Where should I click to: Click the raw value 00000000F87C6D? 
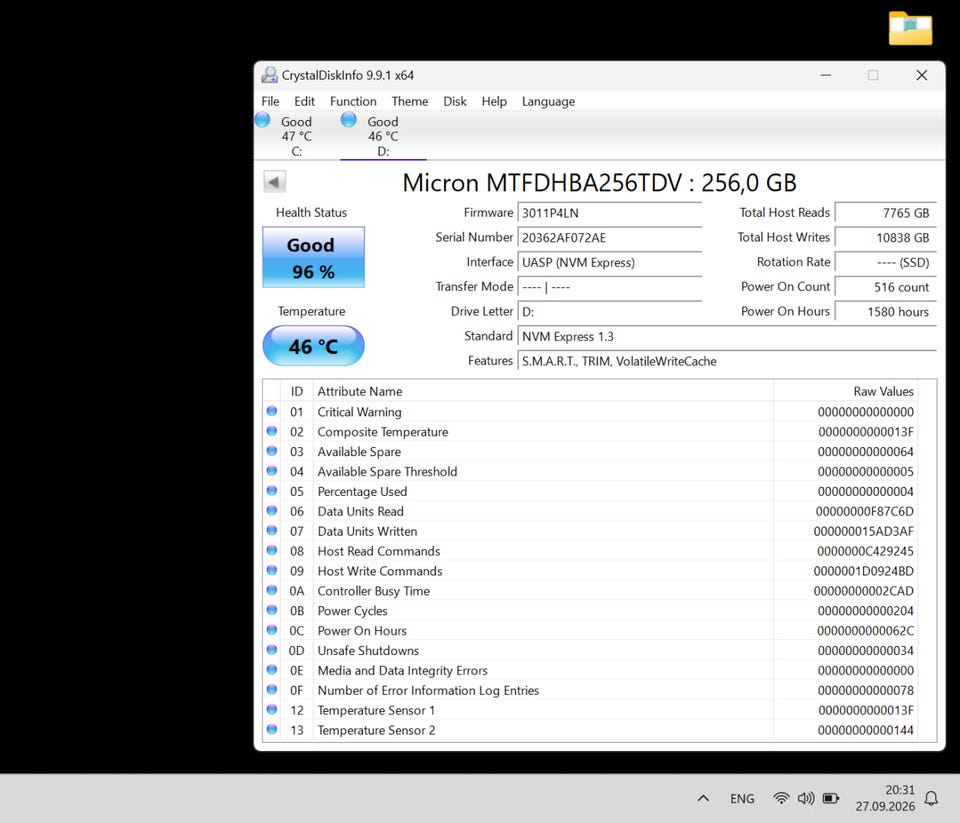864,511
